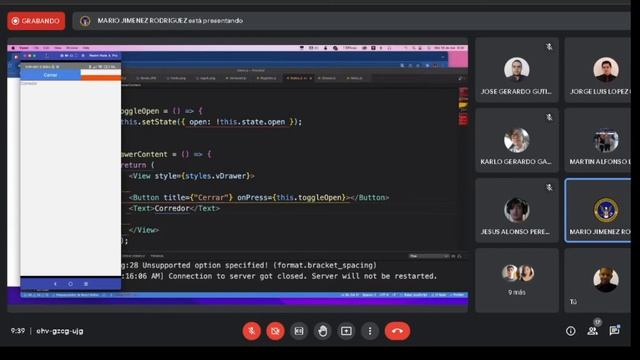Click the View style styles.vDrawer line
This screenshot has width=640, height=360.
[191, 176]
